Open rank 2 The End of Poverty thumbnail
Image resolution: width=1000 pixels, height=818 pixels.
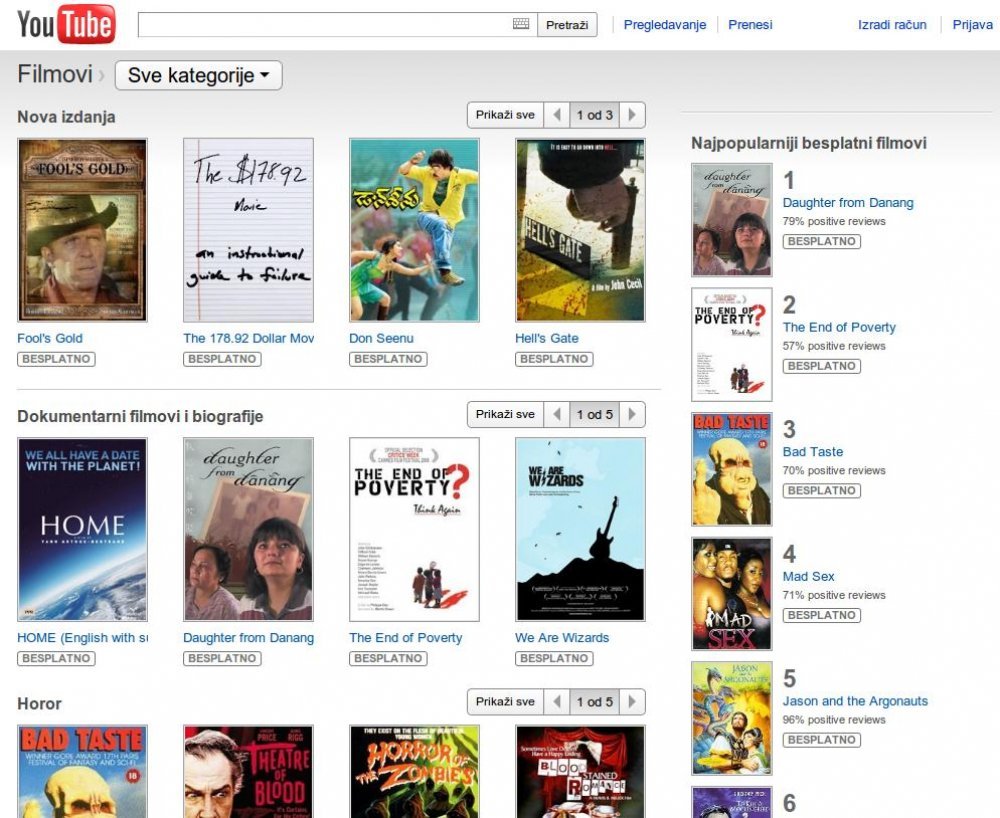click(x=732, y=344)
